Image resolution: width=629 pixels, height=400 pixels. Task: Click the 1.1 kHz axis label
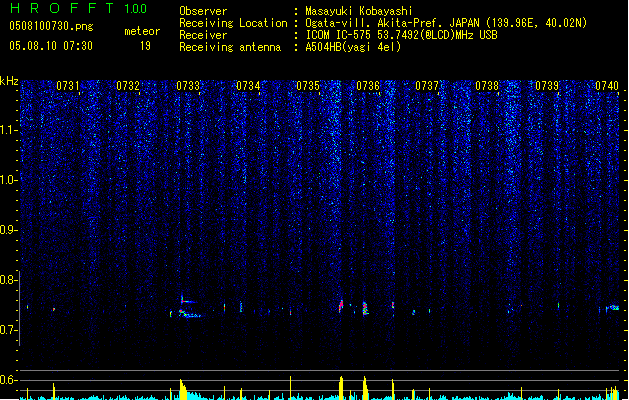(x=8, y=130)
